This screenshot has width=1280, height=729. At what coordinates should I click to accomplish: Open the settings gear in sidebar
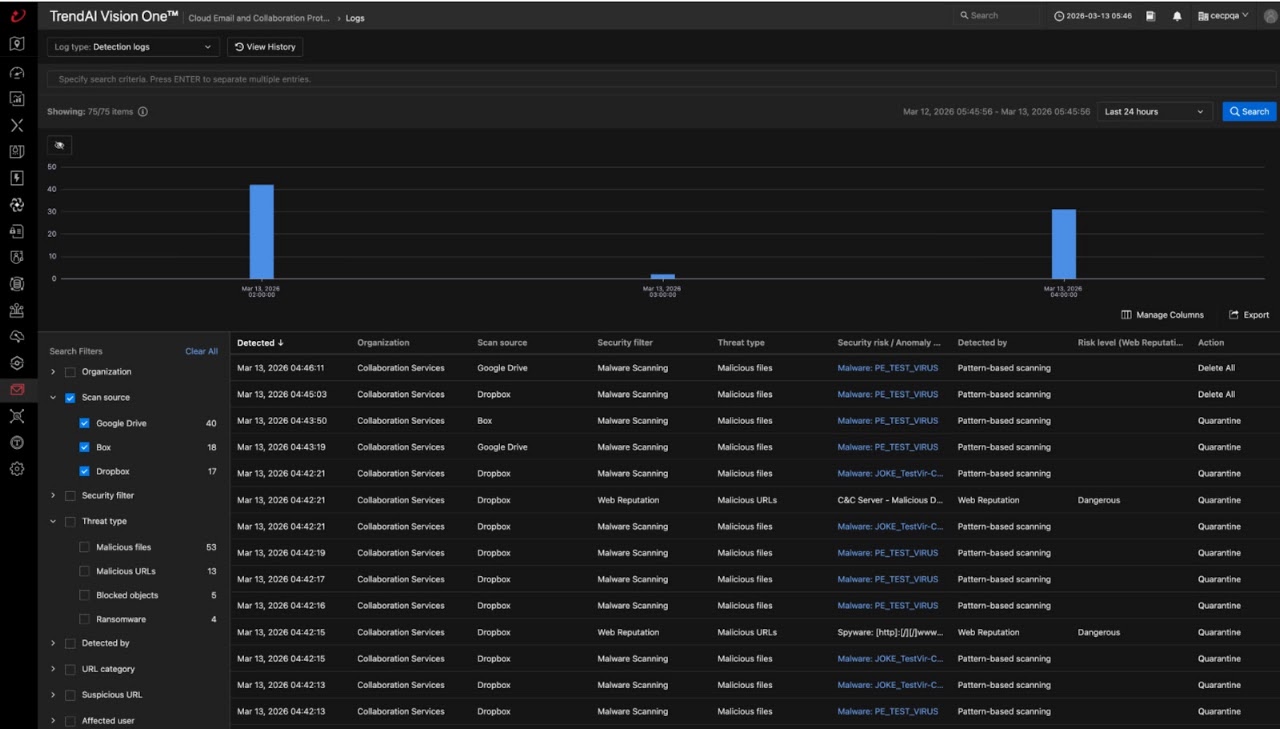click(17, 469)
